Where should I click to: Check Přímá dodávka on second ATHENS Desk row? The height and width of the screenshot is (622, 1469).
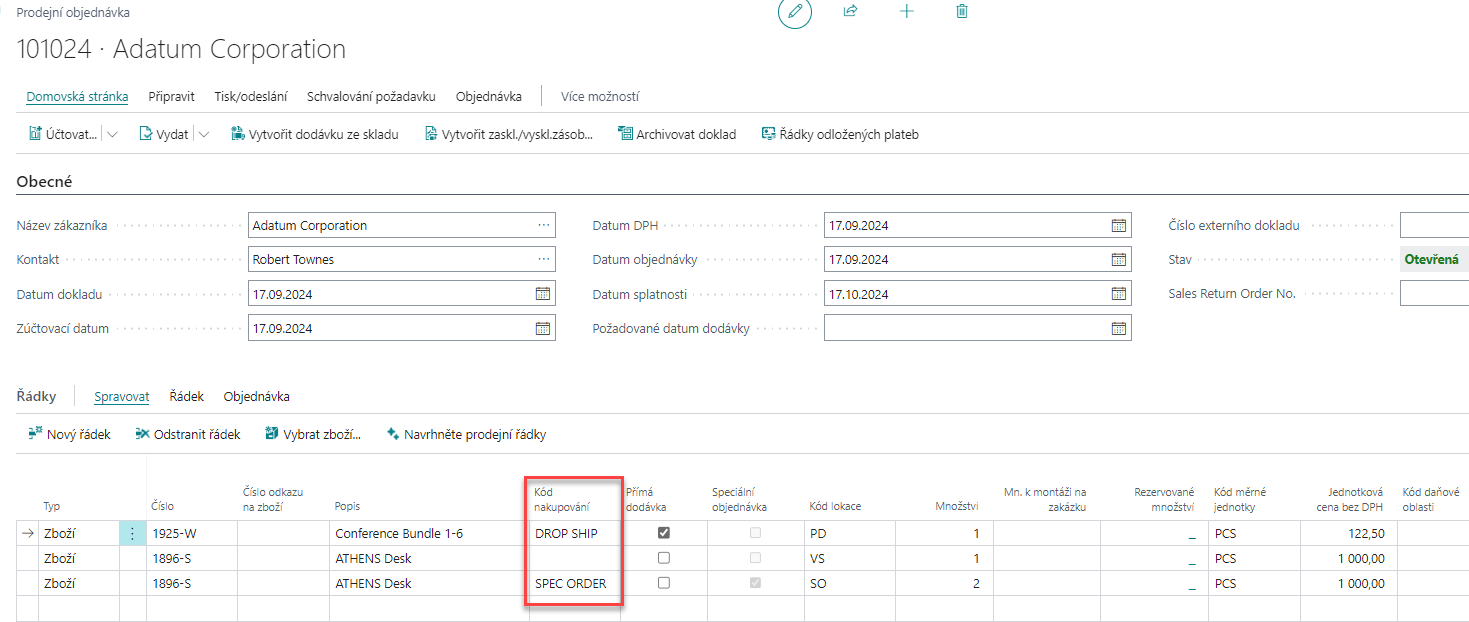coord(664,583)
